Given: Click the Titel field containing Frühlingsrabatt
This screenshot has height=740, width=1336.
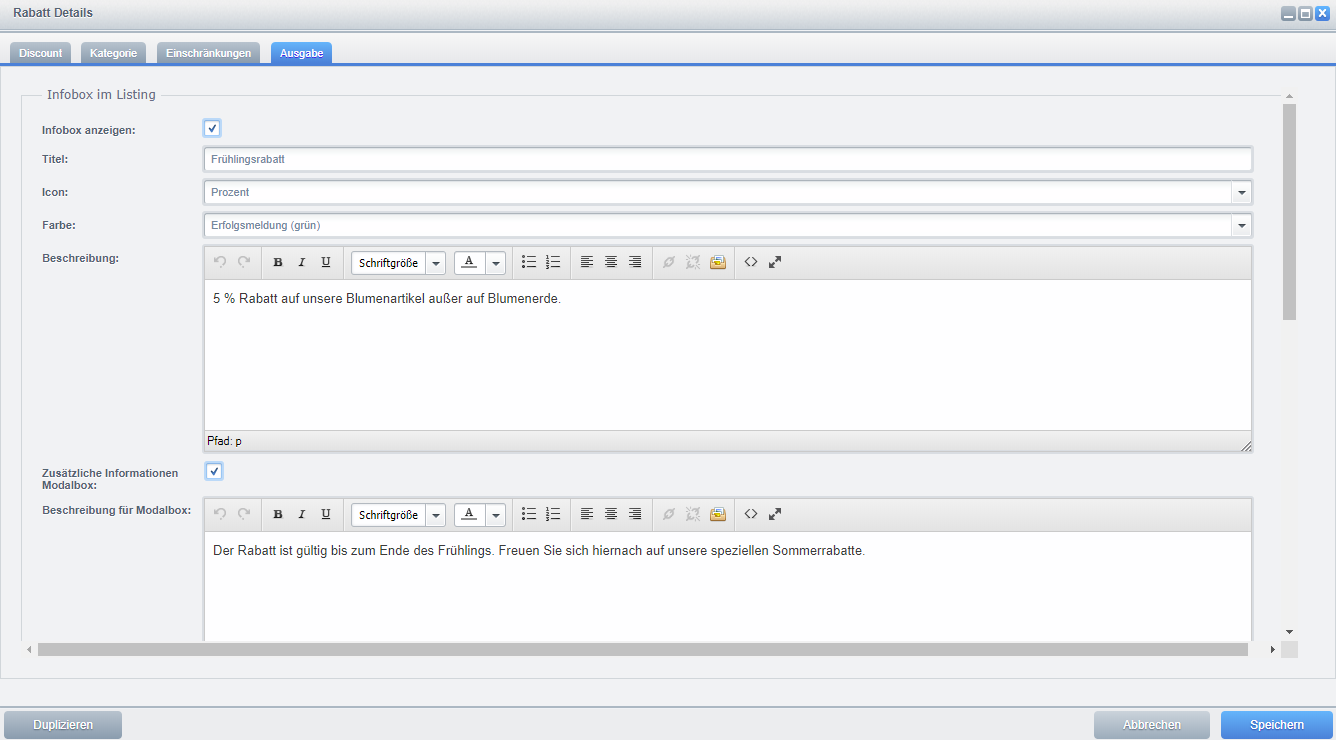Looking at the screenshot, I should tap(728, 159).
